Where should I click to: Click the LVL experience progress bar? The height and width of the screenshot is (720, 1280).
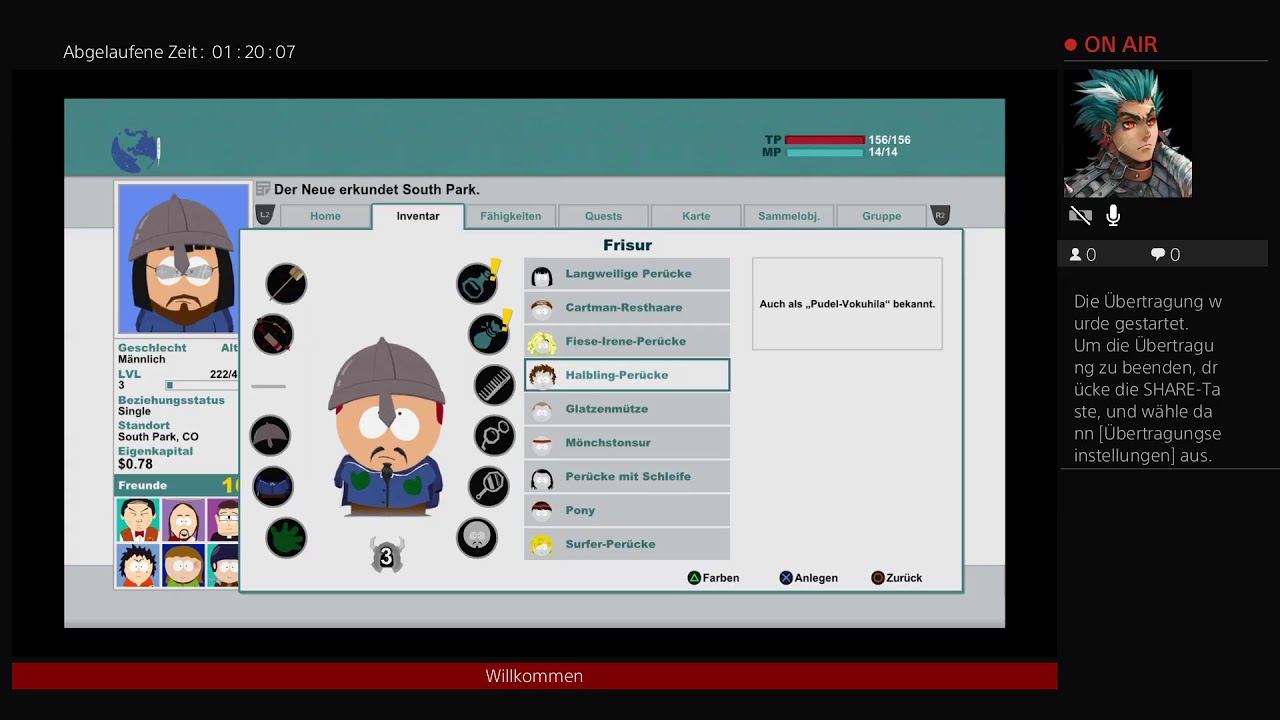click(203, 385)
